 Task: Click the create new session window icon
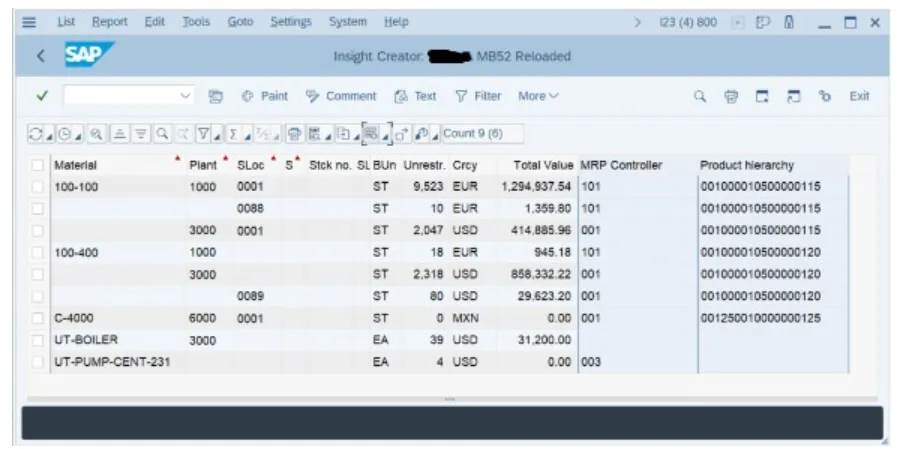point(762,96)
